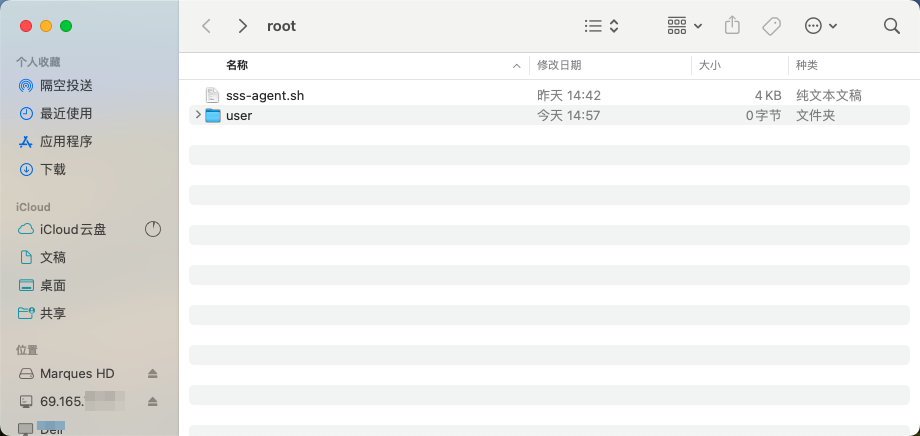Viewport: 920px width, 436px height.
Task: Click the Share icon in toolbar
Action: [x=733, y=26]
